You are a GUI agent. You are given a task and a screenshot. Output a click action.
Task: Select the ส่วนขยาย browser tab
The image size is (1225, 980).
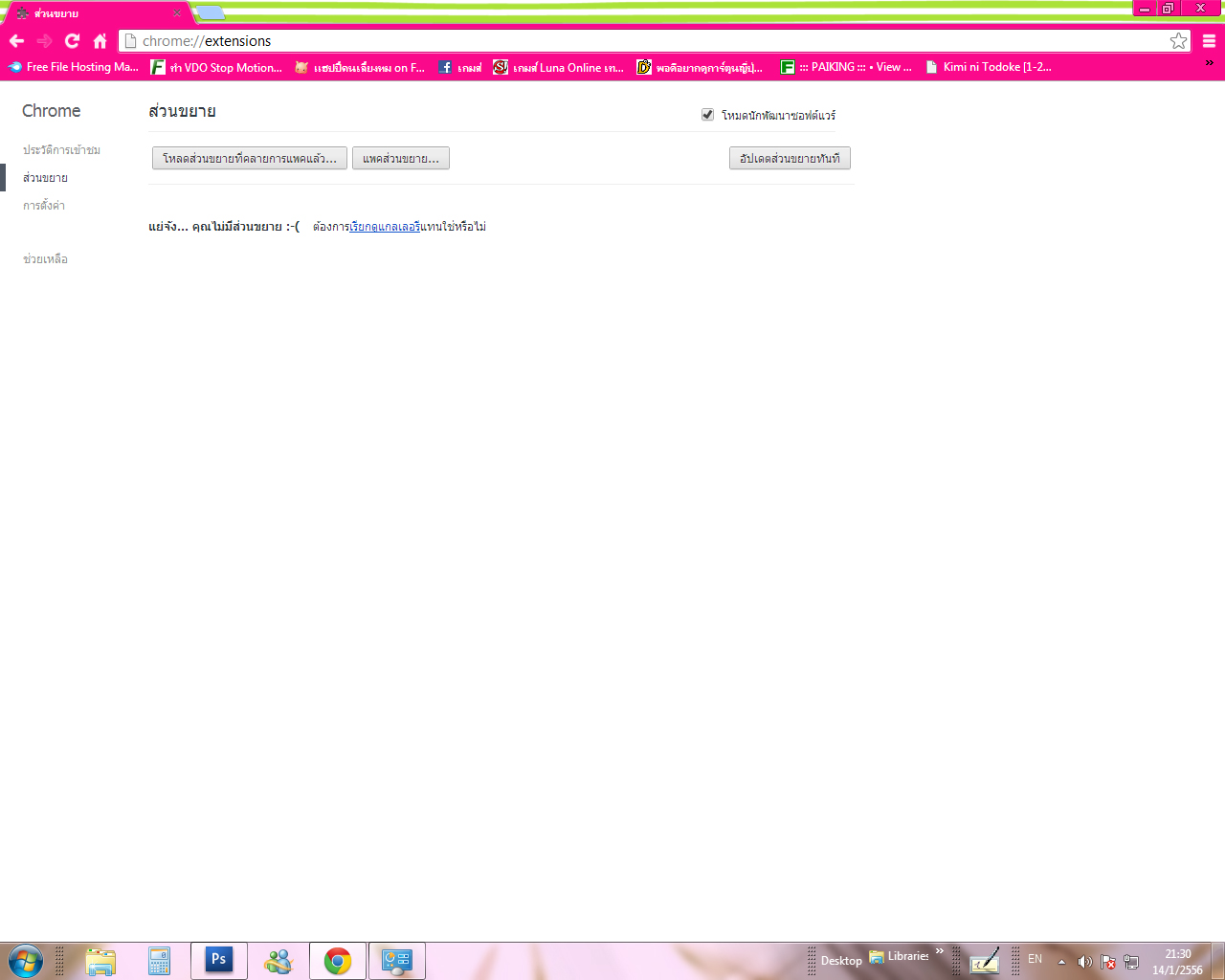pos(96,13)
